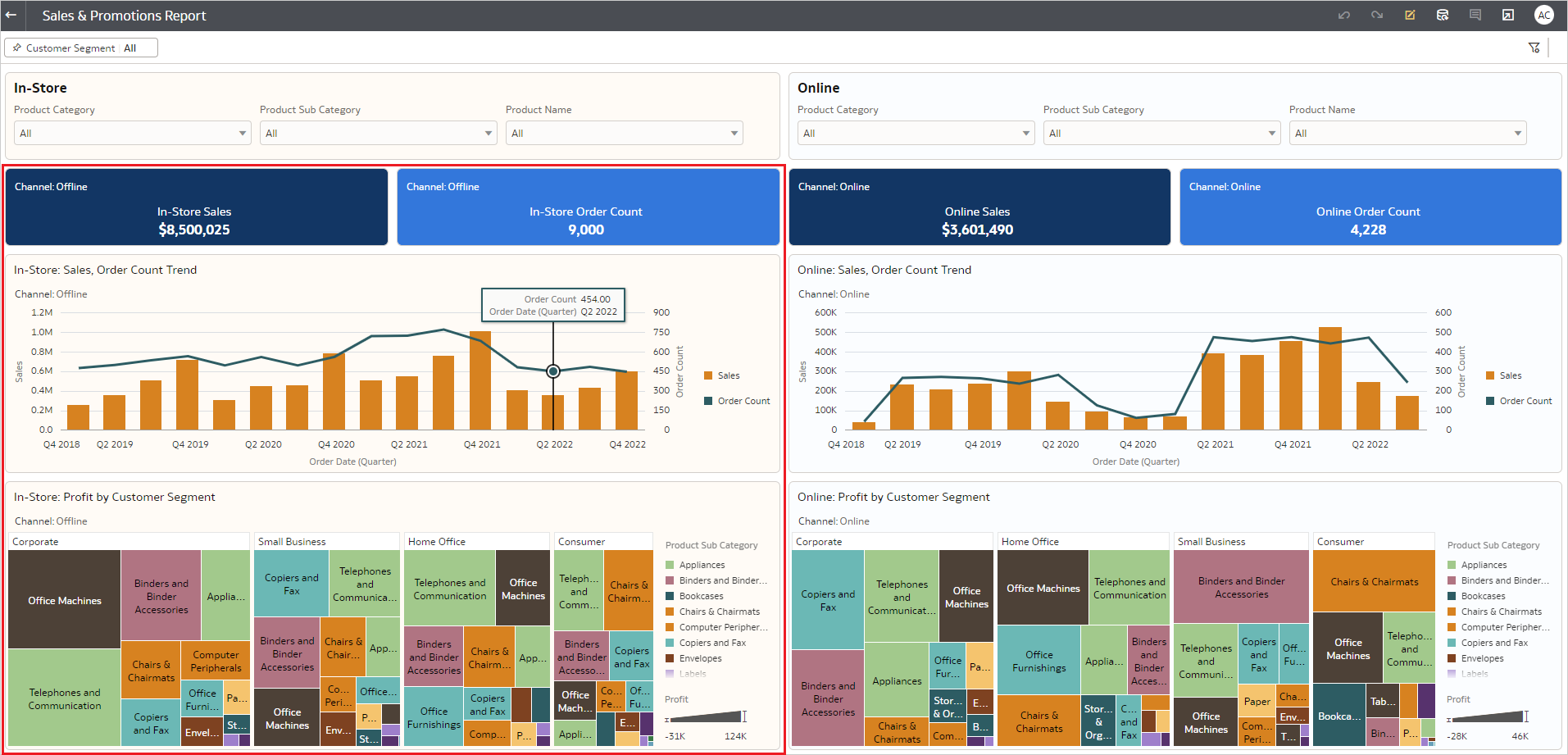The image size is (1568, 755).
Task: Select the Online Order Count tile
Action: point(1369,207)
